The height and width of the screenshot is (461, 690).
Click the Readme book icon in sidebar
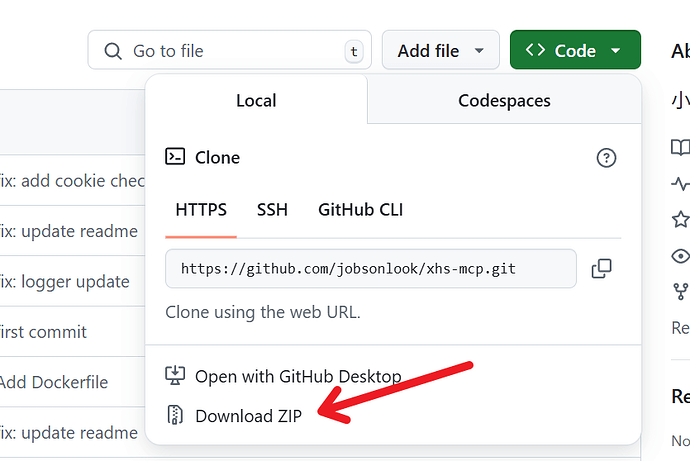pyautogui.click(x=680, y=147)
